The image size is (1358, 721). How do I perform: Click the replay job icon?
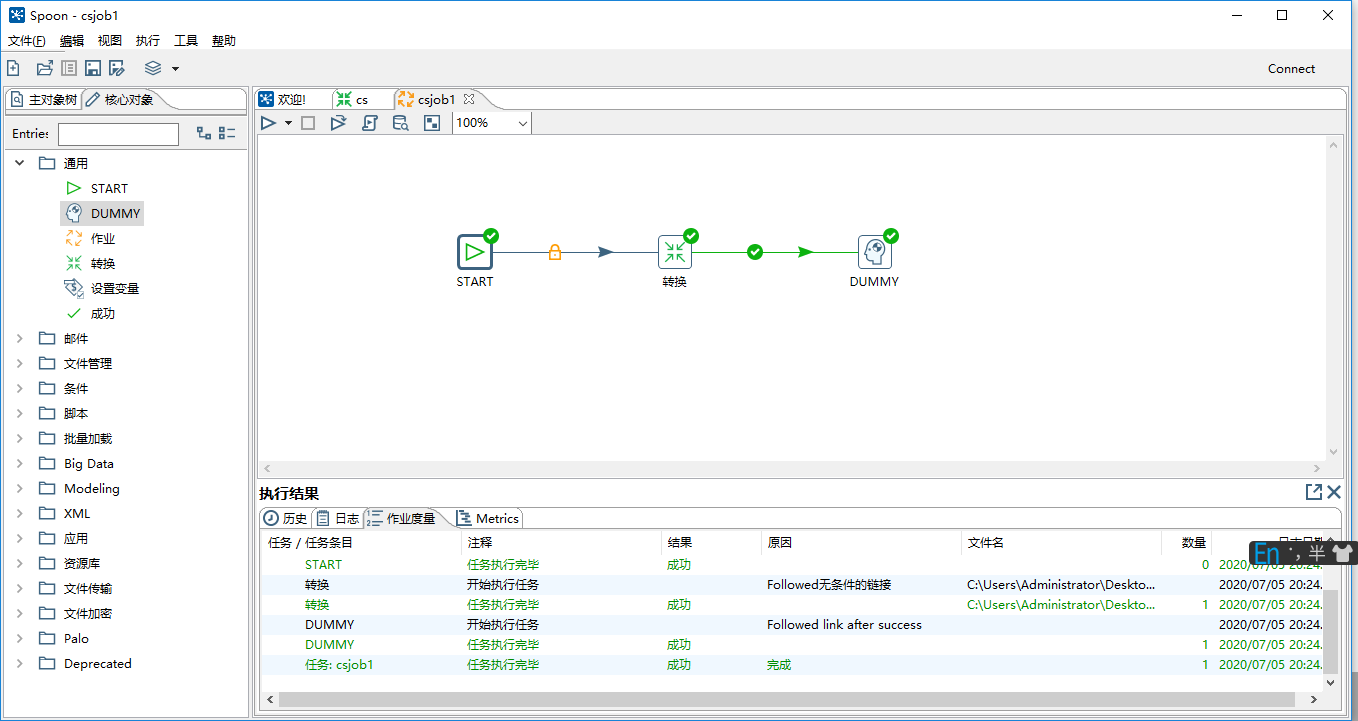(338, 123)
